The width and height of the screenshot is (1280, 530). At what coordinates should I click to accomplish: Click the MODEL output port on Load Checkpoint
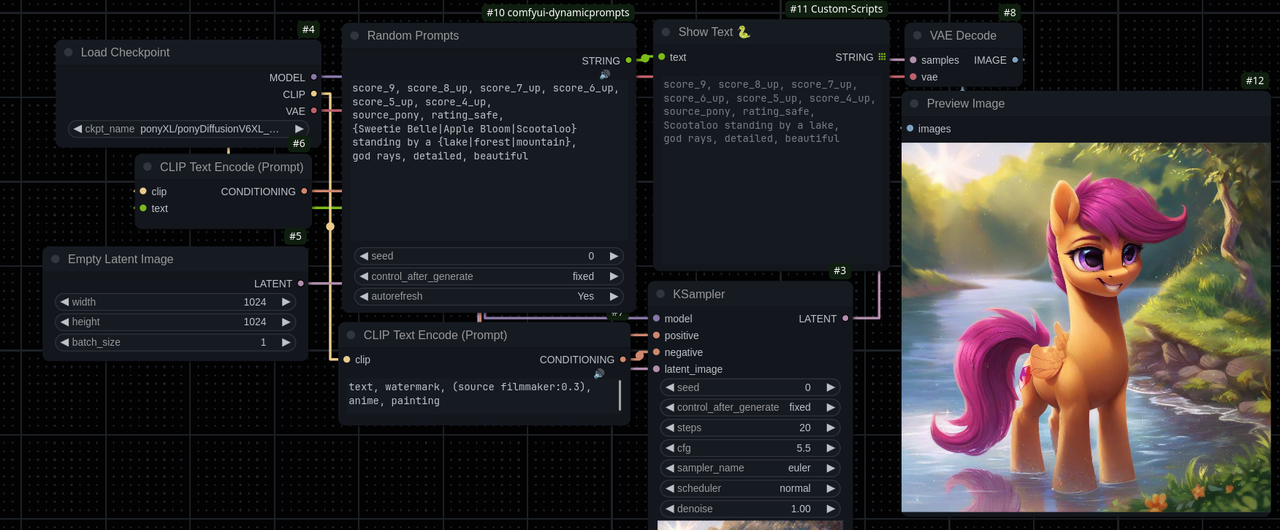point(314,77)
